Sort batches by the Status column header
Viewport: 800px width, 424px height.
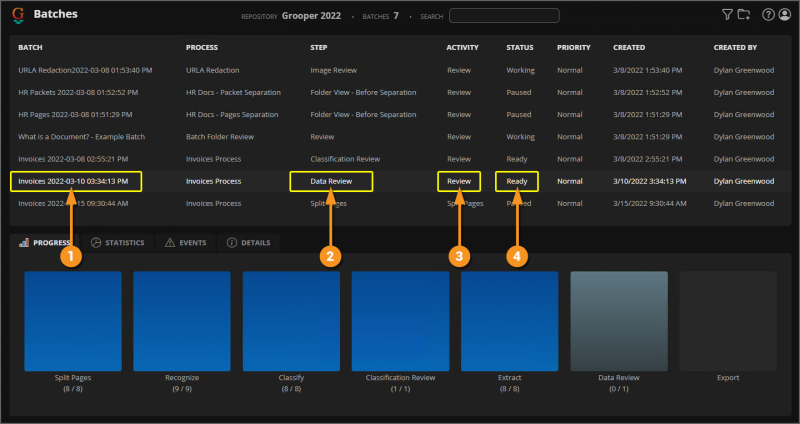tap(520, 47)
